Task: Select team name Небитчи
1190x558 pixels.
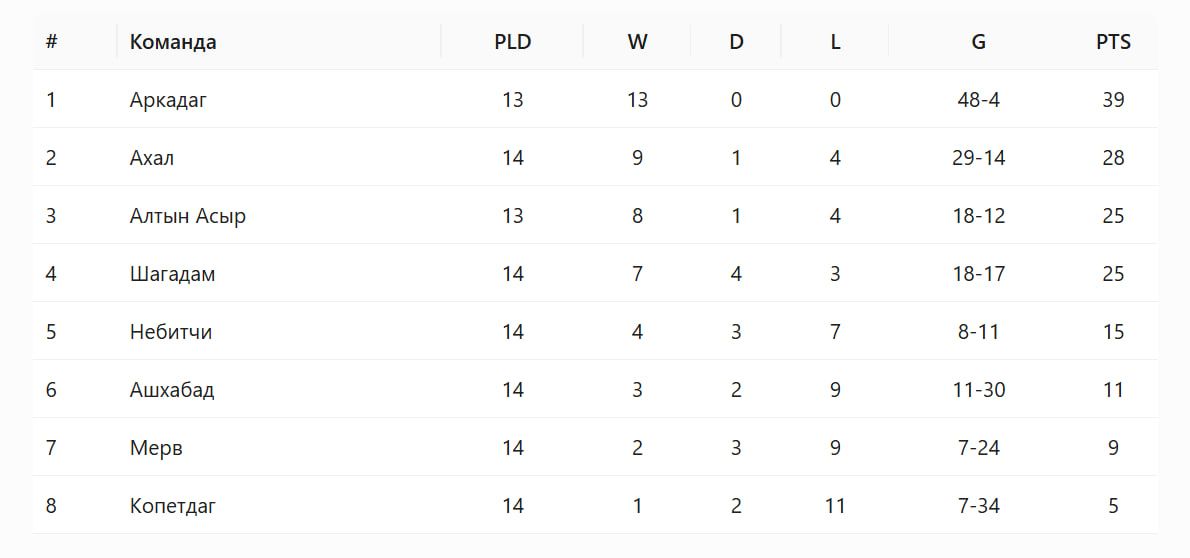Action: click(171, 332)
